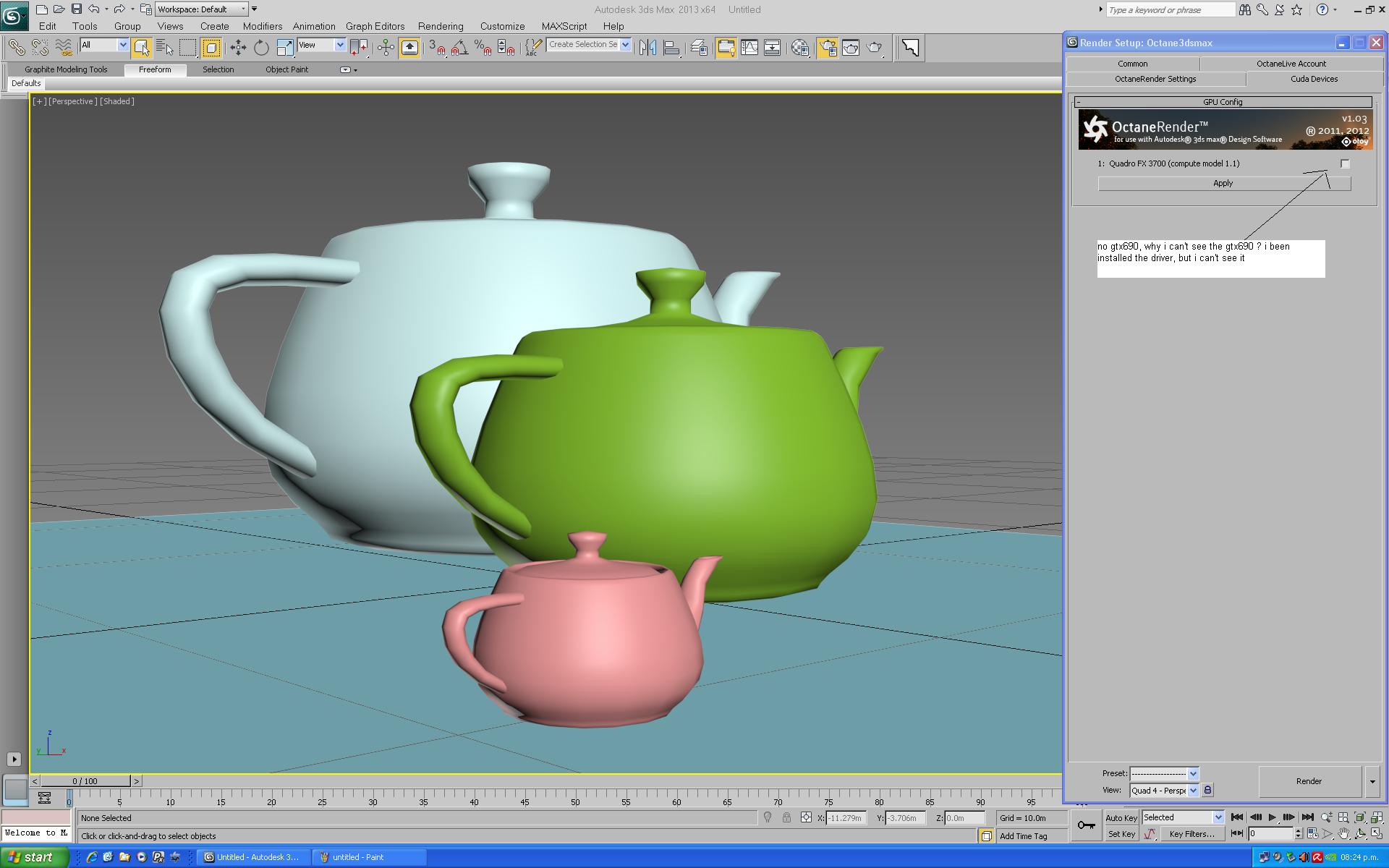Open Select by Name list icon
The image size is (1389, 868).
tap(165, 48)
